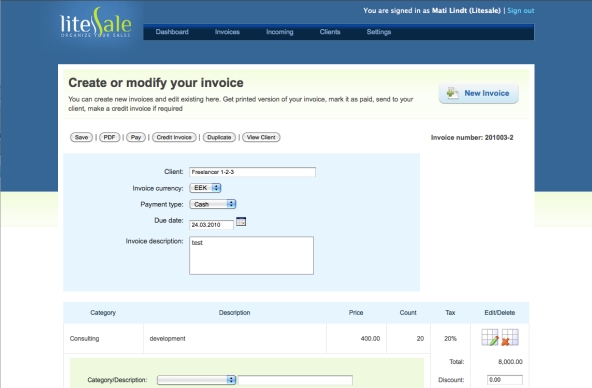The width and height of the screenshot is (592, 388).
Task: Open the Settings menu item
Action: pyautogui.click(x=379, y=32)
